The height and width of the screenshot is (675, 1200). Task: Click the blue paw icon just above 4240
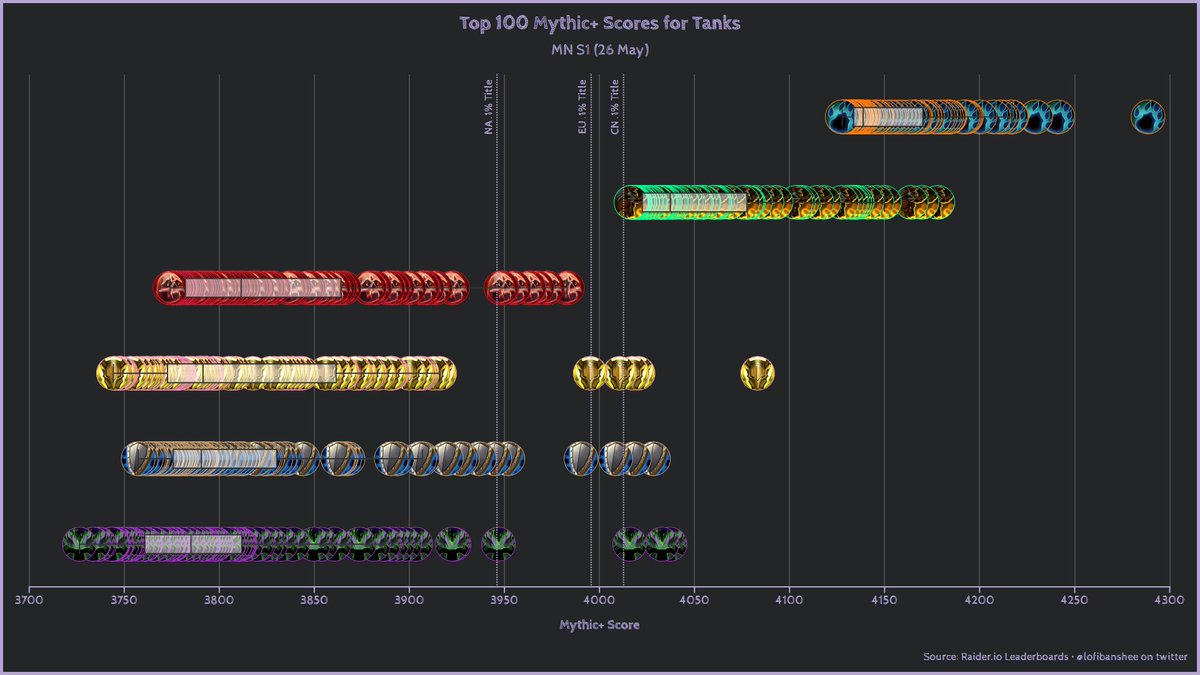(1057, 117)
